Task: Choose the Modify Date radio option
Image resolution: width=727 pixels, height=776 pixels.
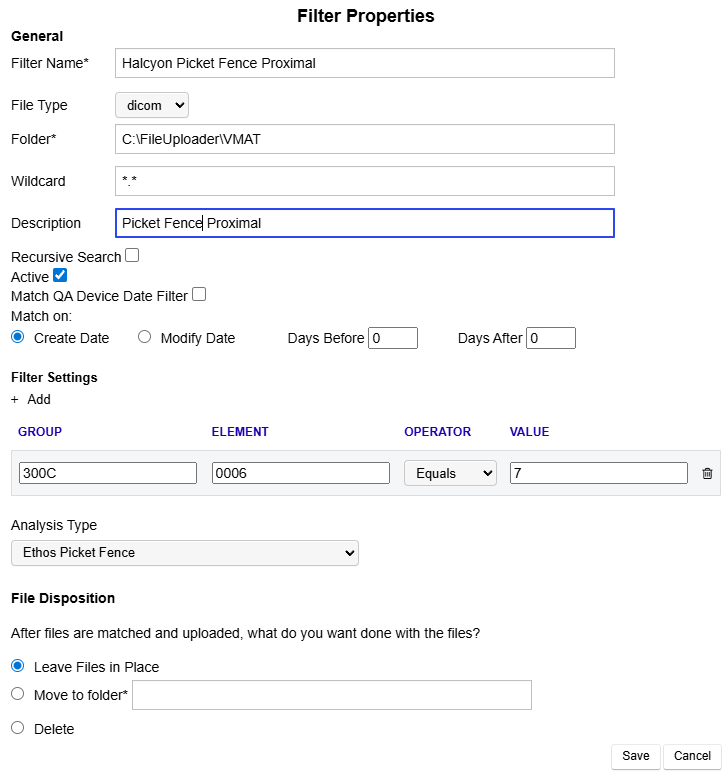Action: coord(145,338)
